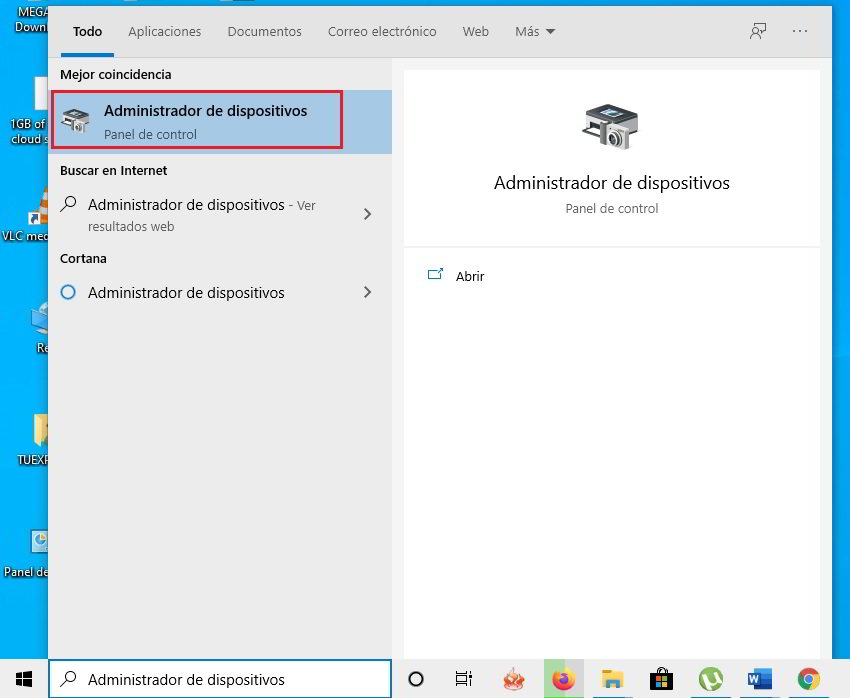This screenshot has height=698, width=850.
Task: Open the uTorrent taskbar icon
Action: coord(711,679)
